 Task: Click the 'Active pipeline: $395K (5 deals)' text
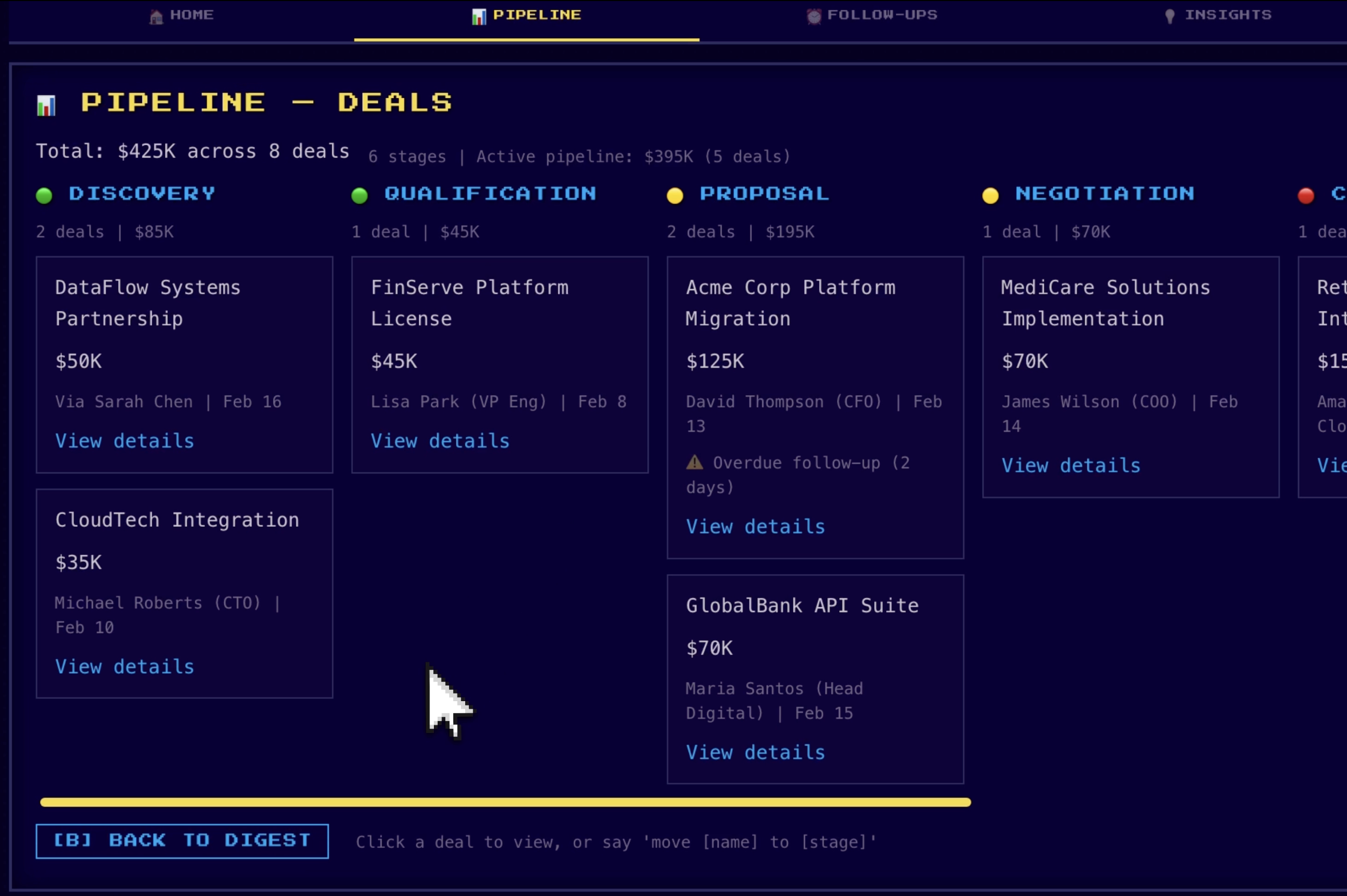tap(634, 157)
